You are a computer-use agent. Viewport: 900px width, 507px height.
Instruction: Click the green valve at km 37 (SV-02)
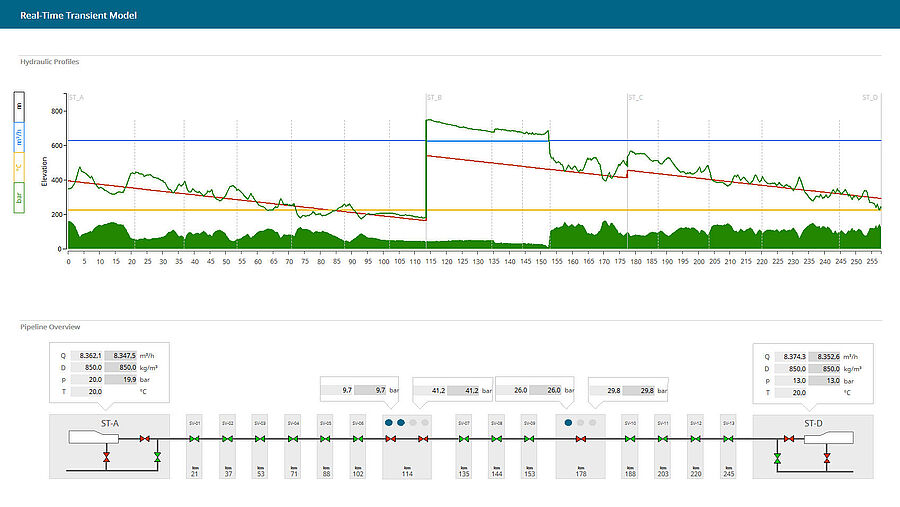227,439
